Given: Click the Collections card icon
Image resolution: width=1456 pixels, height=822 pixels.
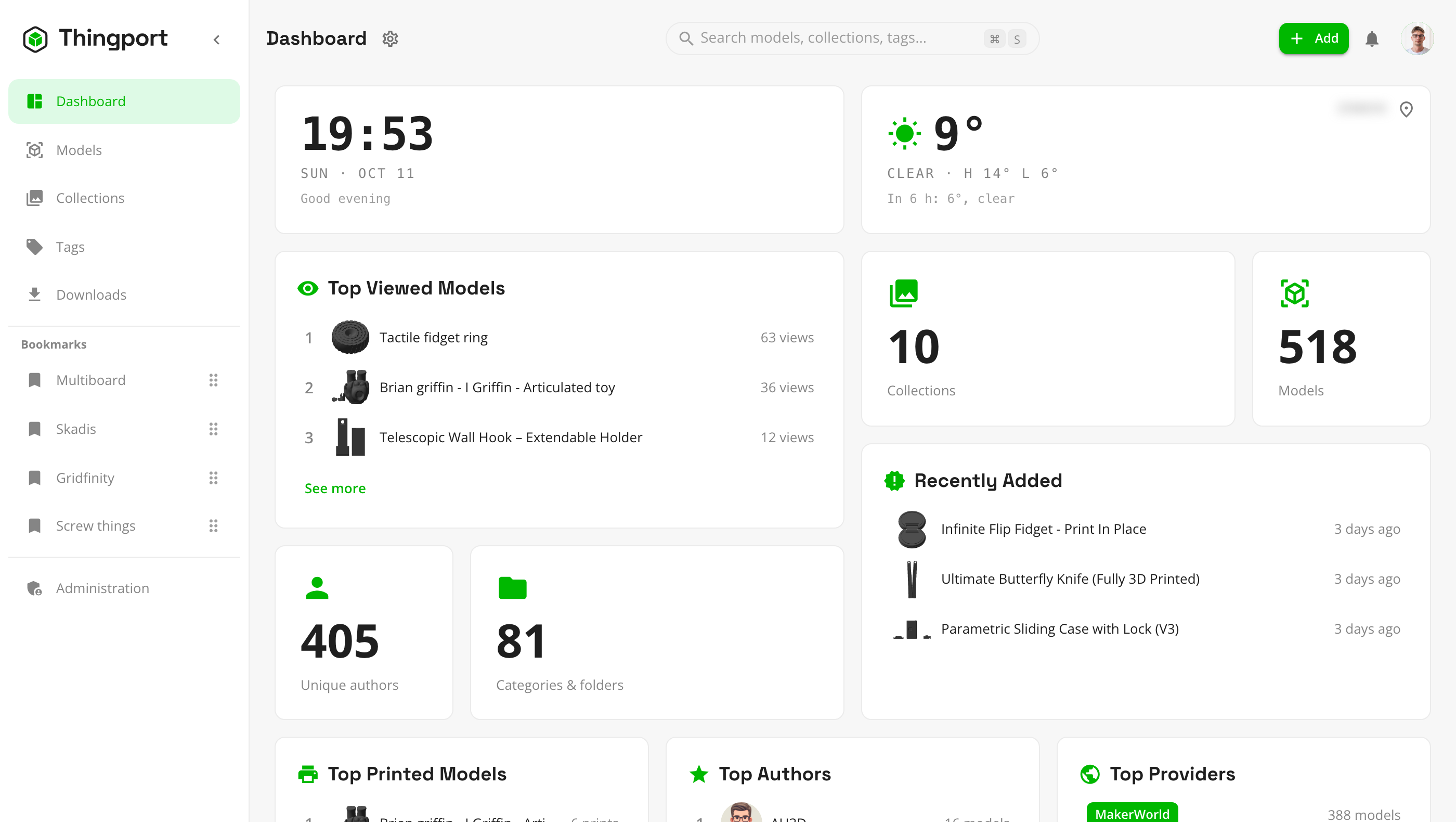Looking at the screenshot, I should click(903, 293).
